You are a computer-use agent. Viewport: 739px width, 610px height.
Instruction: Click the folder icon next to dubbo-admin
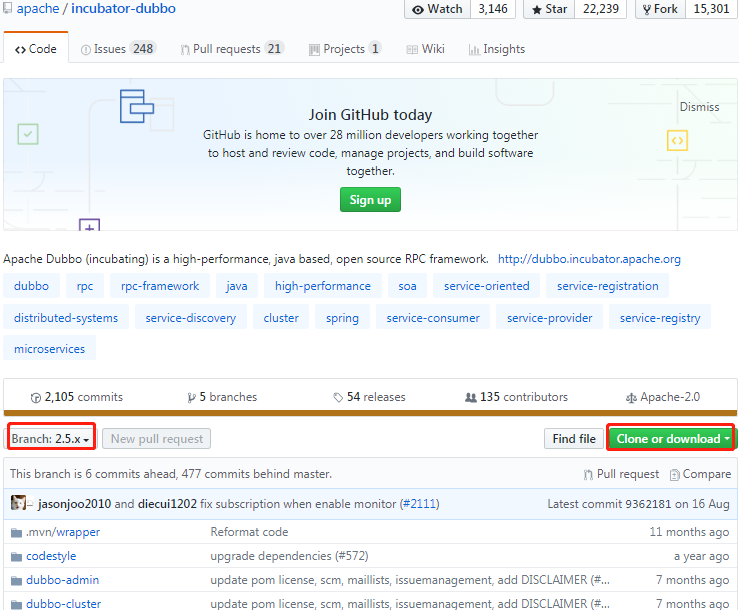tap(16, 580)
